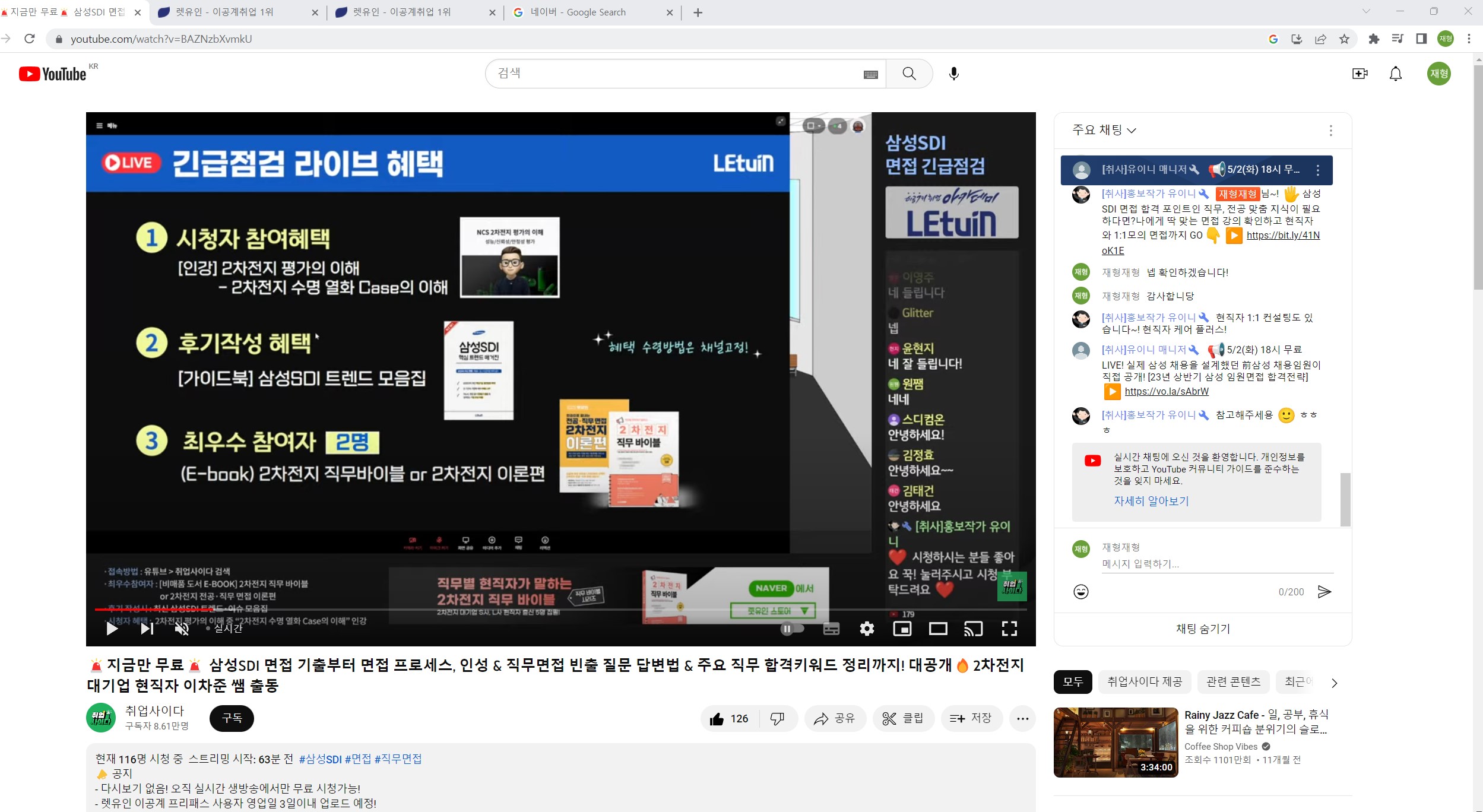Toggle subtitles on the player

pos(831,629)
